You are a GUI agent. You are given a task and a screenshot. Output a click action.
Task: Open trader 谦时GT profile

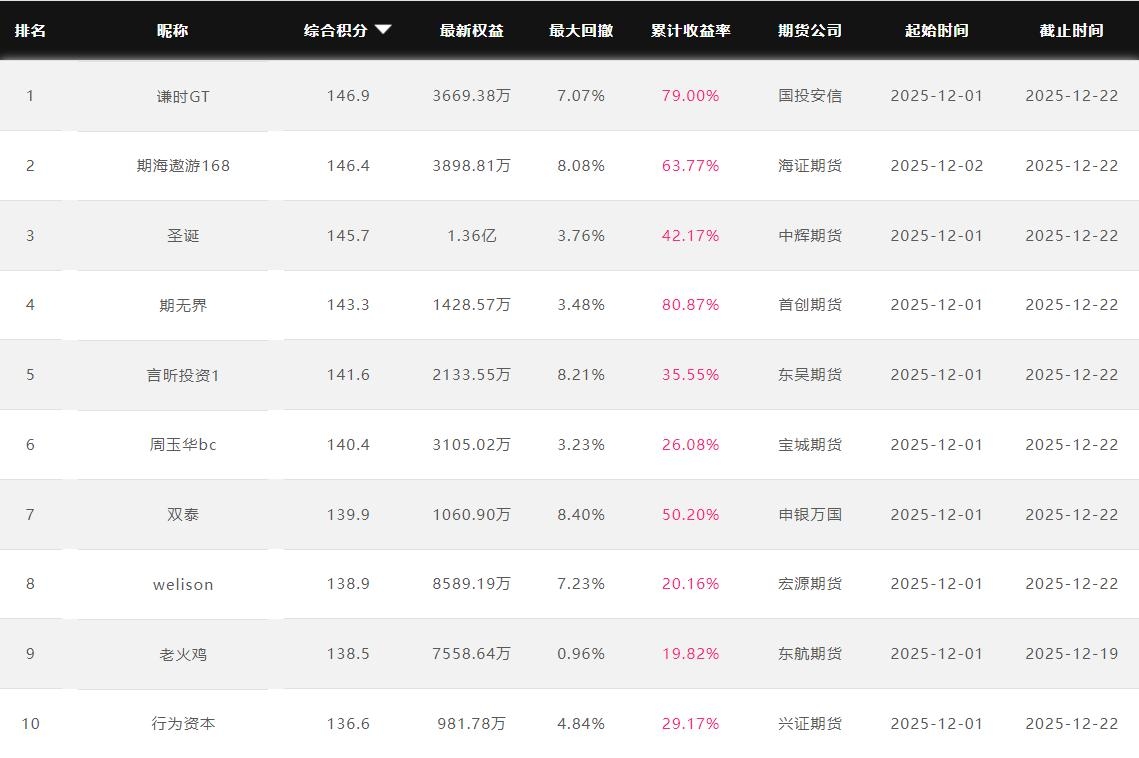coord(183,96)
